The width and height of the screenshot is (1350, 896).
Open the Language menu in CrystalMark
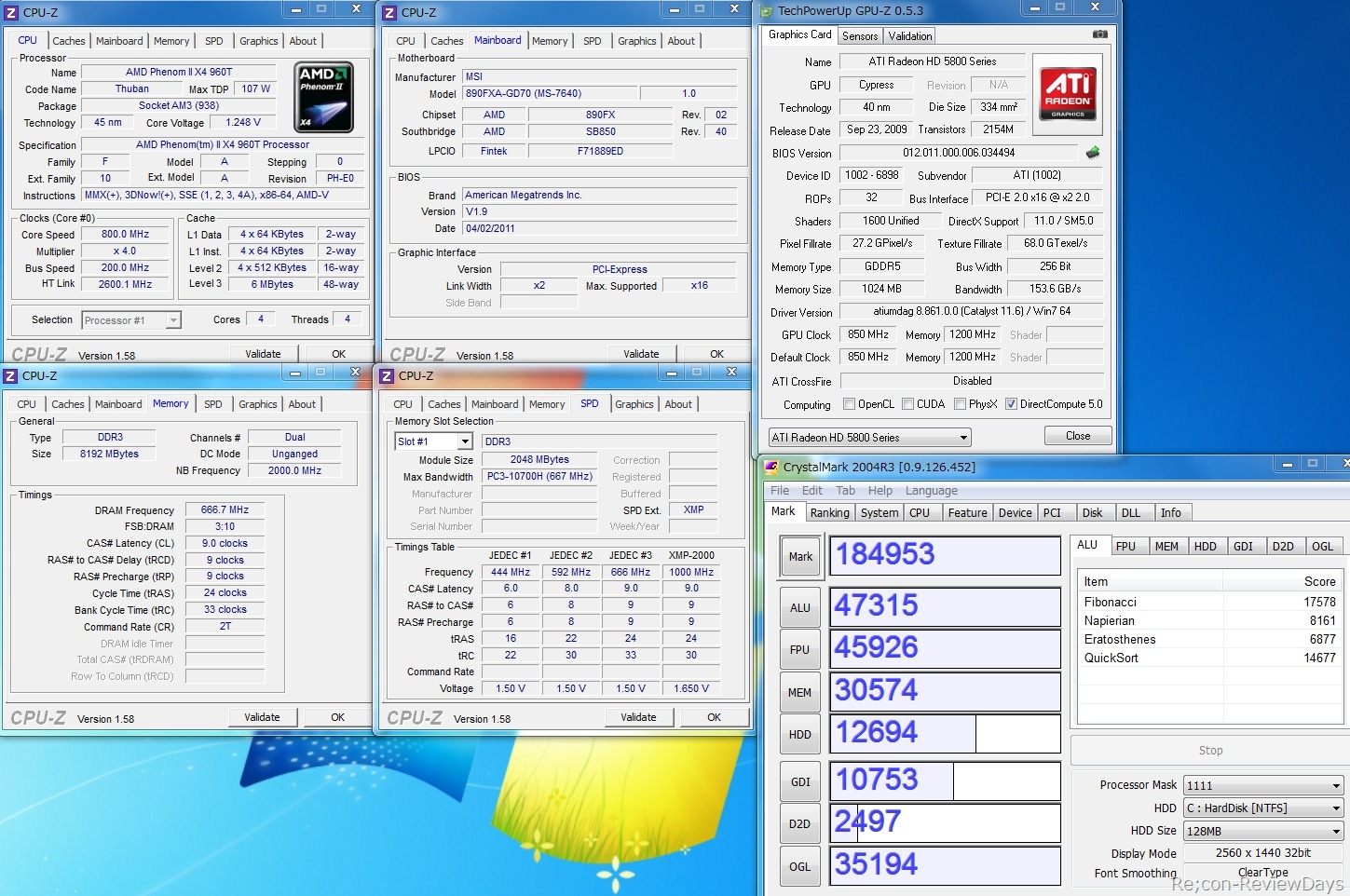pos(931,491)
